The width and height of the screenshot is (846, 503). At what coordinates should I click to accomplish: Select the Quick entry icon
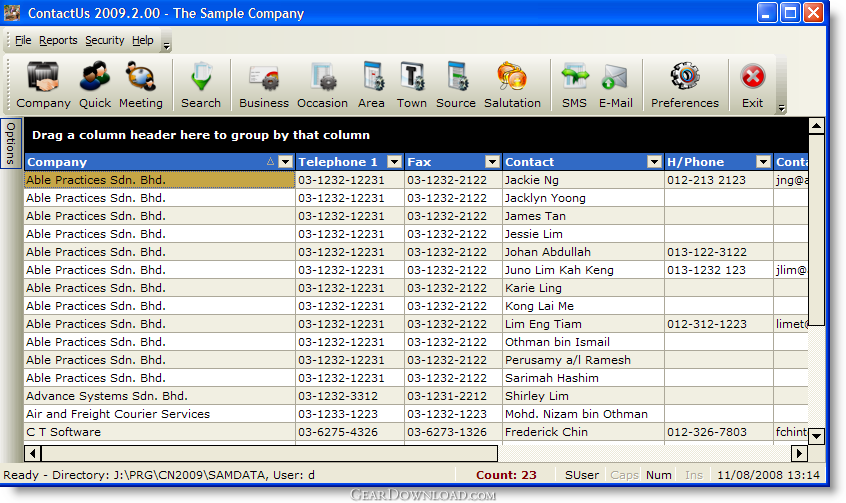(x=95, y=85)
